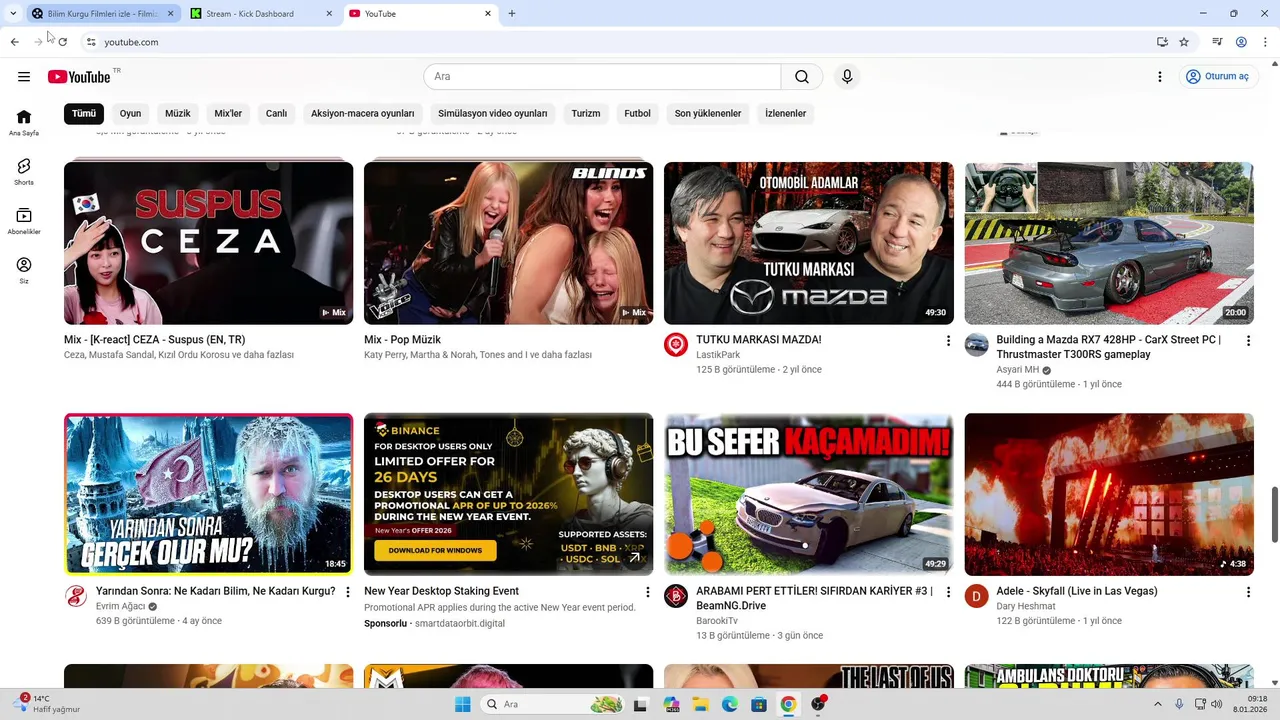This screenshot has height=720, width=1280.
Task: Open LastikPark channel avatar
Action: (x=676, y=345)
